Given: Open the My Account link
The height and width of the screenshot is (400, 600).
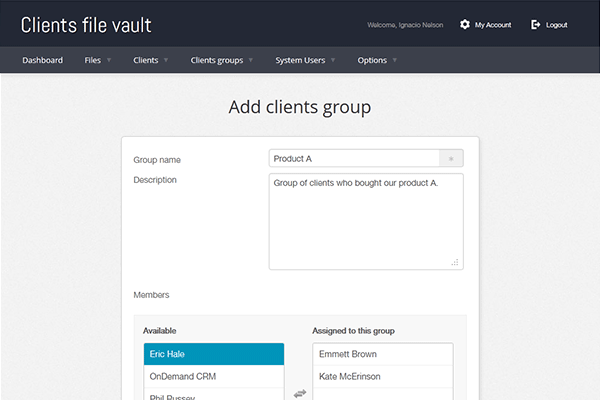Looking at the screenshot, I should pyautogui.click(x=492, y=24).
